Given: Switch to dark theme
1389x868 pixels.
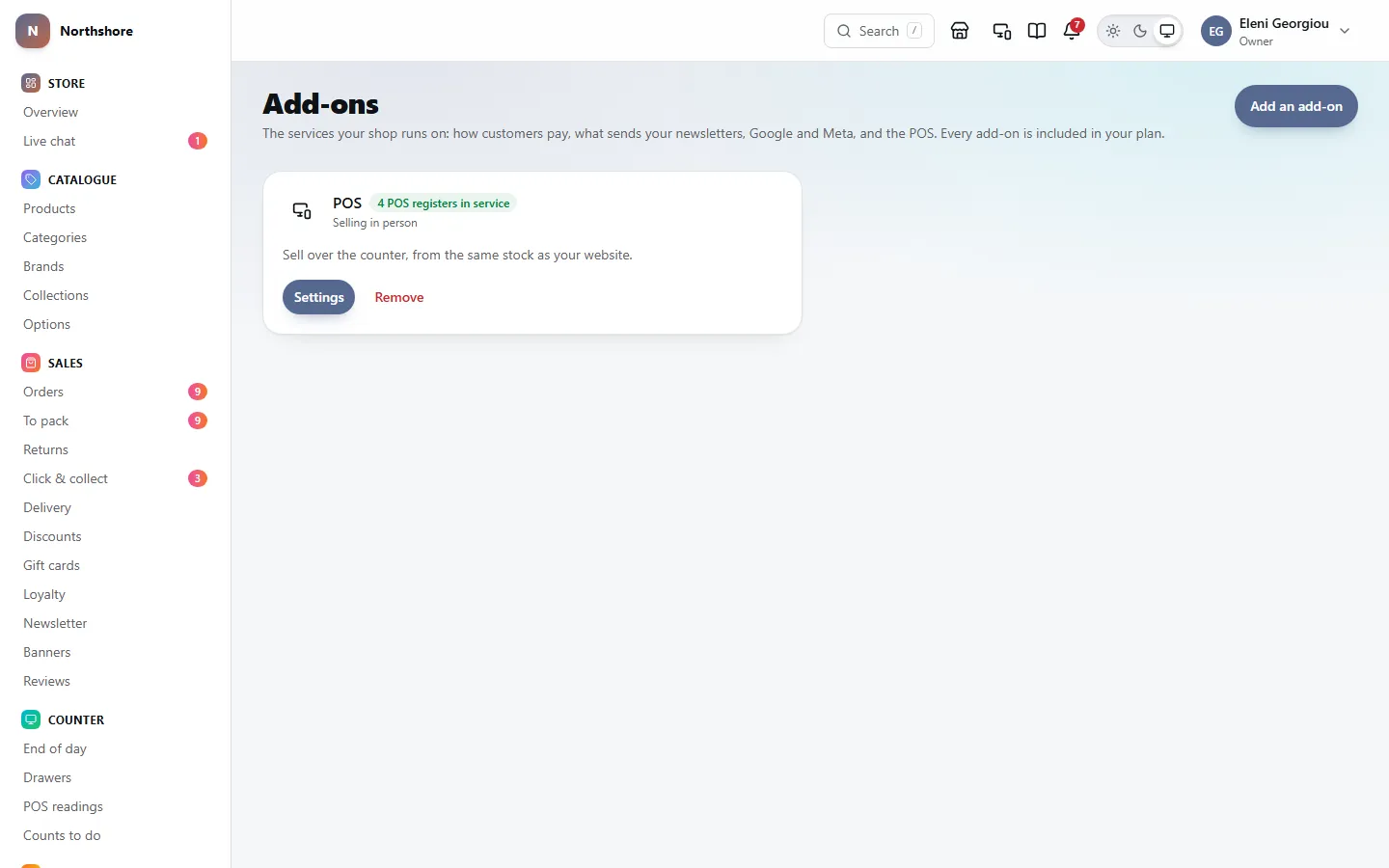Looking at the screenshot, I should click(x=1140, y=31).
